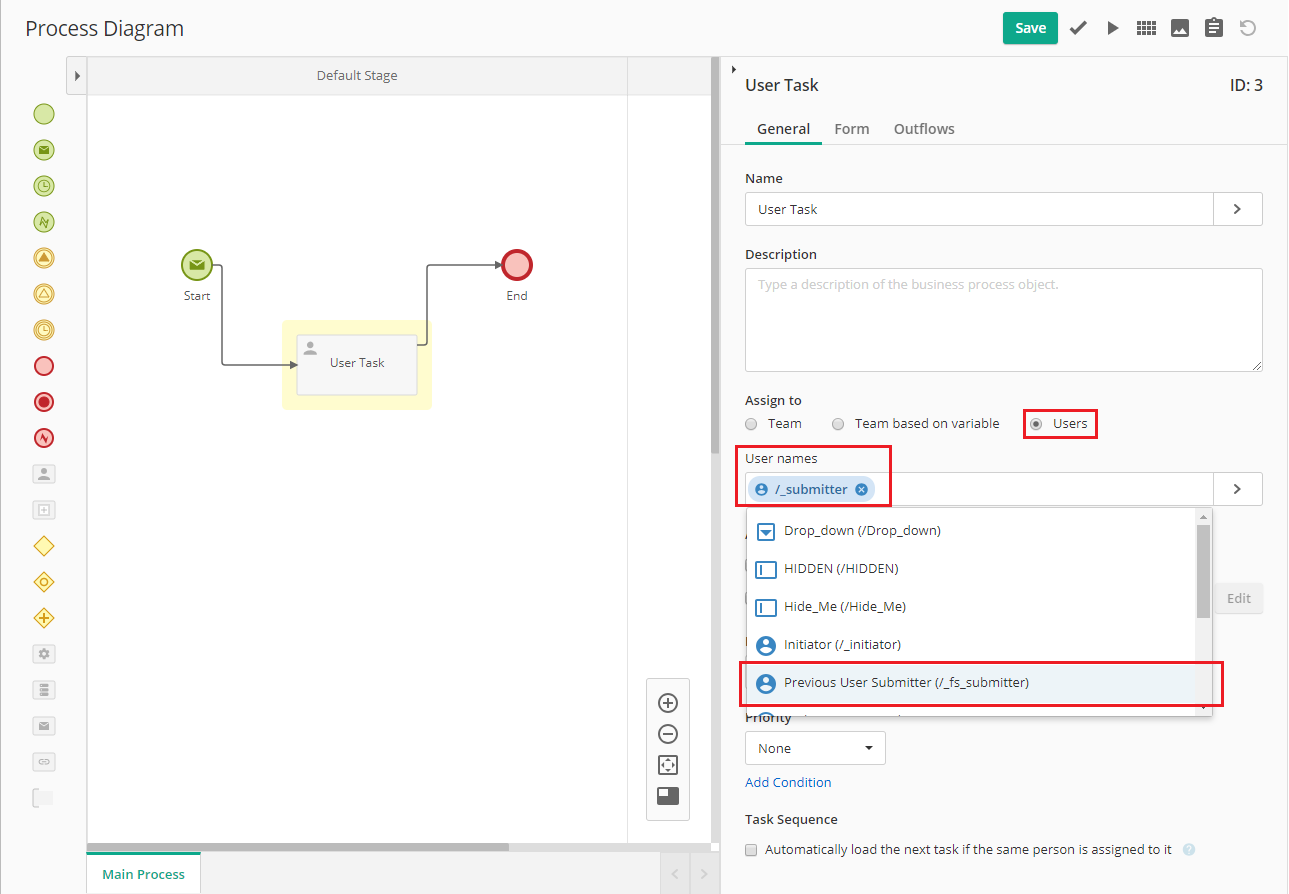Expand the stage panel arrow left of Default Stage
Image resolution: width=1289 pixels, height=894 pixels.
point(77,76)
